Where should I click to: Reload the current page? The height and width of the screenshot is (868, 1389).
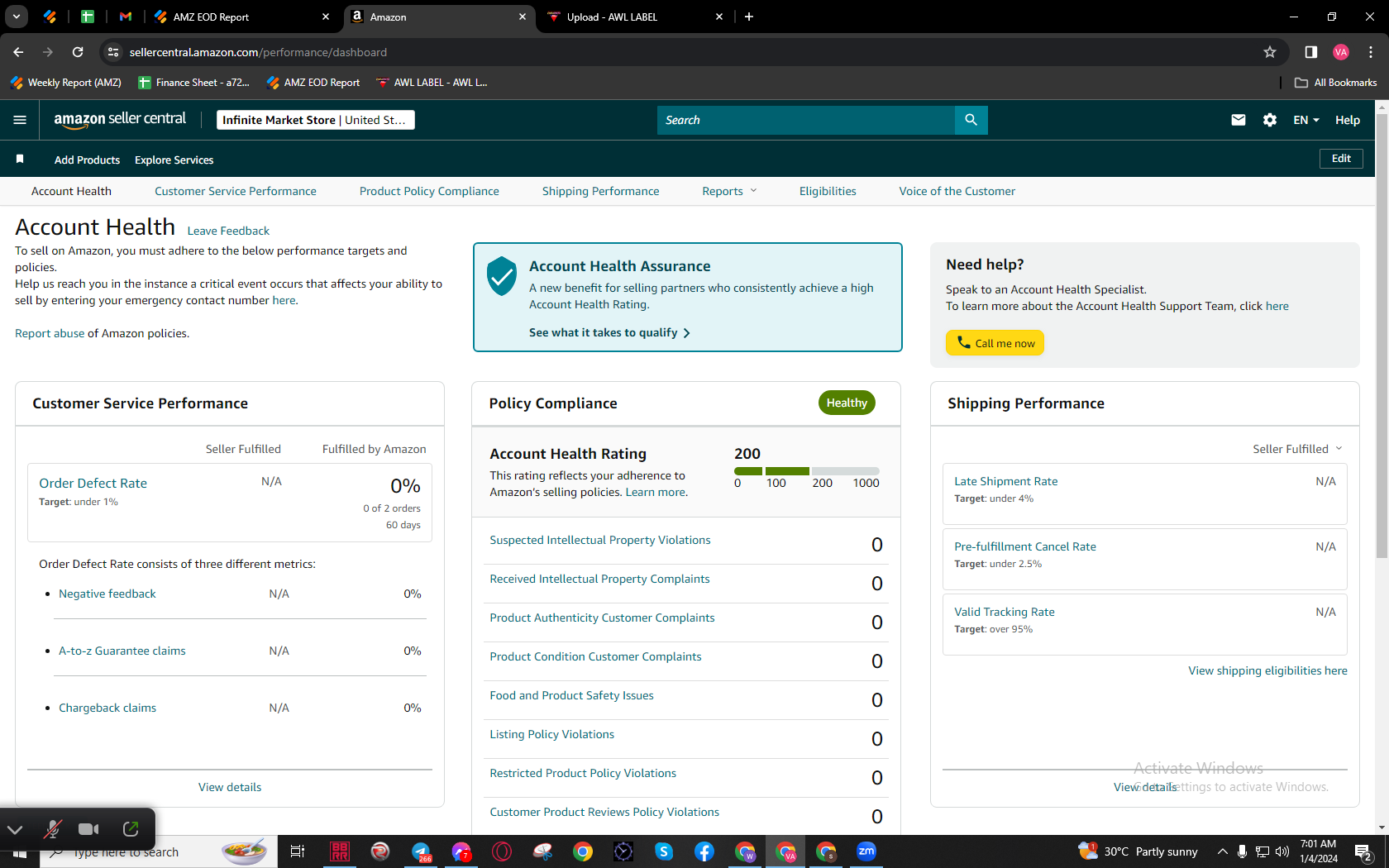point(78,52)
